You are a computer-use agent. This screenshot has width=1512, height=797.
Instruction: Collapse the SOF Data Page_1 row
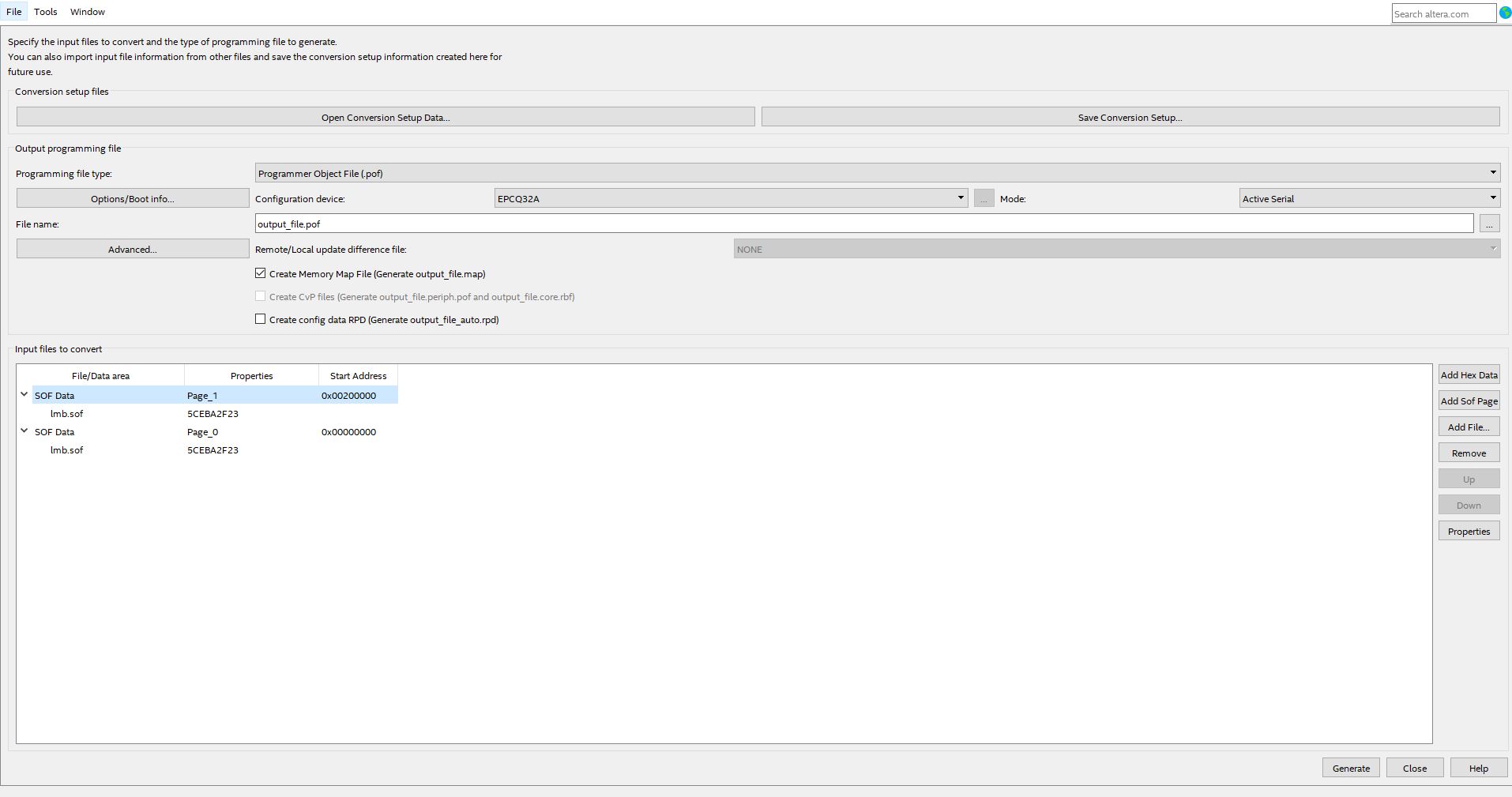click(x=24, y=394)
